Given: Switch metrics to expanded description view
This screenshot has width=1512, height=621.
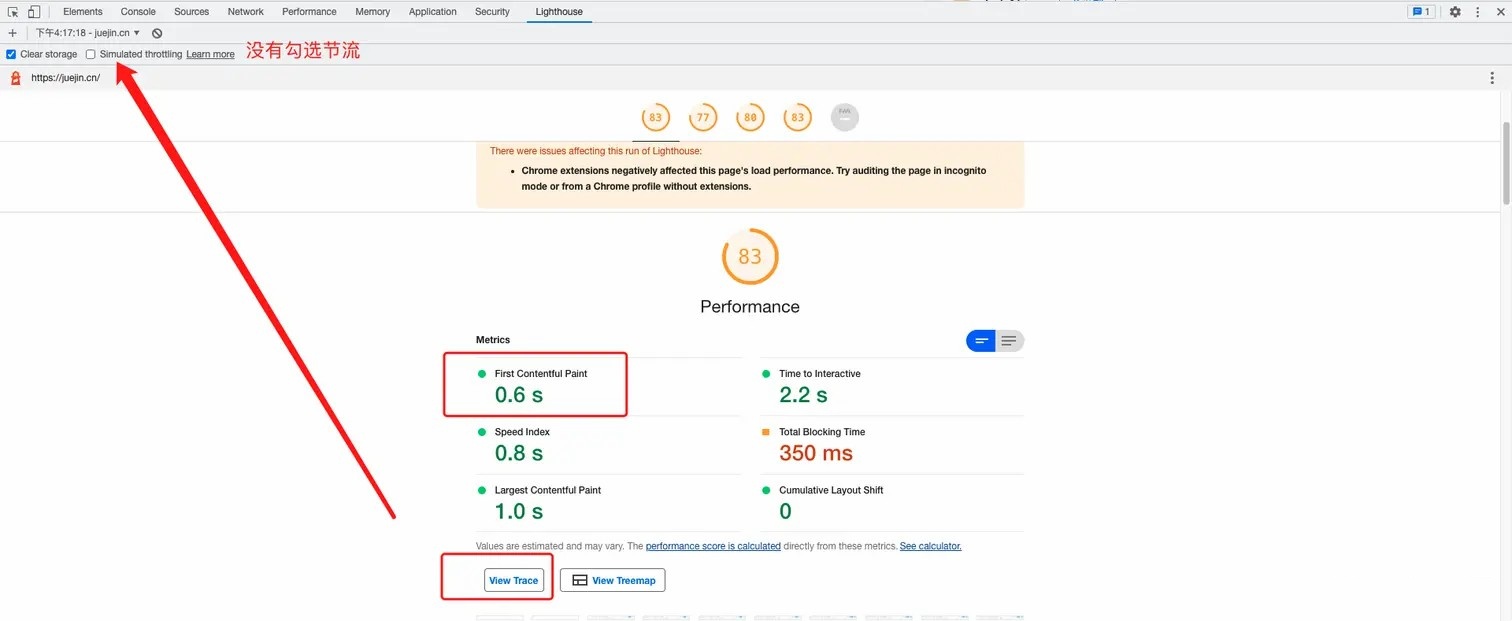Looking at the screenshot, I should tap(1009, 341).
